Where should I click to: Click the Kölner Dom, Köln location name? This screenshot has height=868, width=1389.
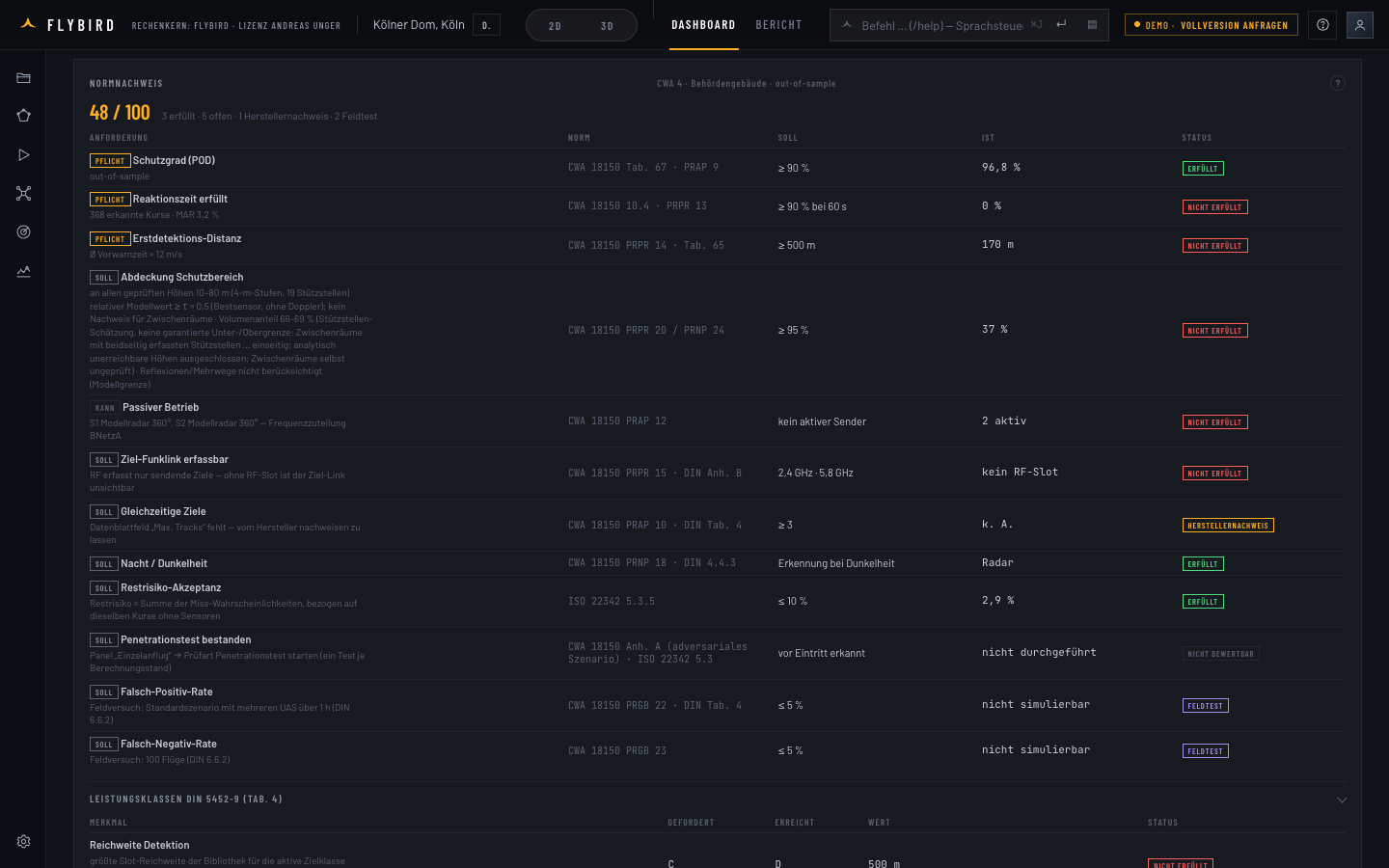(419, 25)
